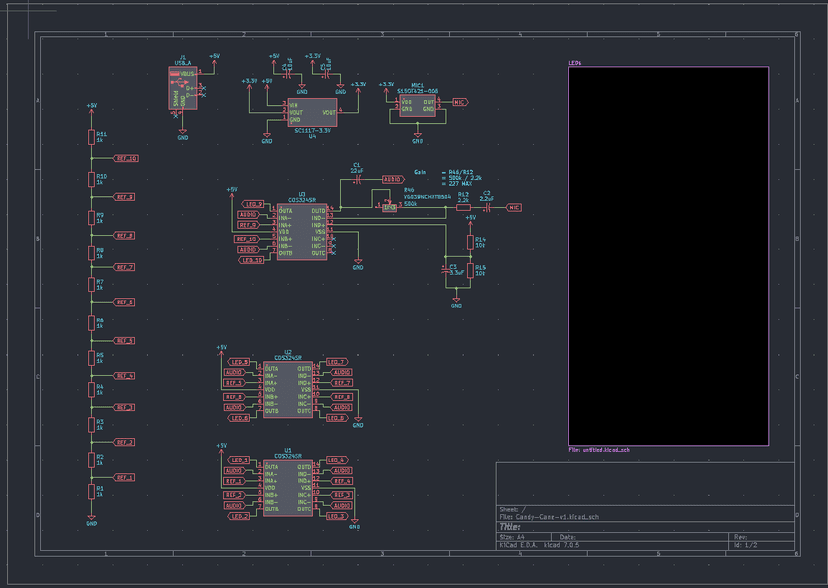The height and width of the screenshot is (588, 828).
Task: Select the MIC1 microphone component
Action: pyautogui.click(x=417, y=105)
